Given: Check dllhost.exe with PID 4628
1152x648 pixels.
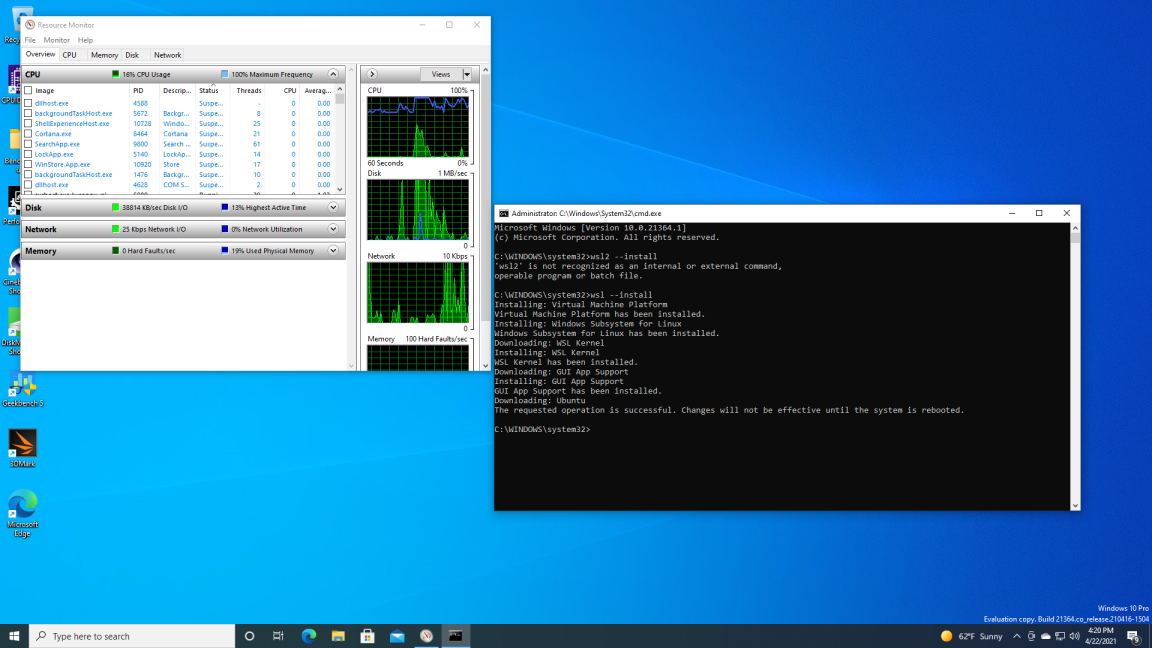Looking at the screenshot, I should 28,185.
